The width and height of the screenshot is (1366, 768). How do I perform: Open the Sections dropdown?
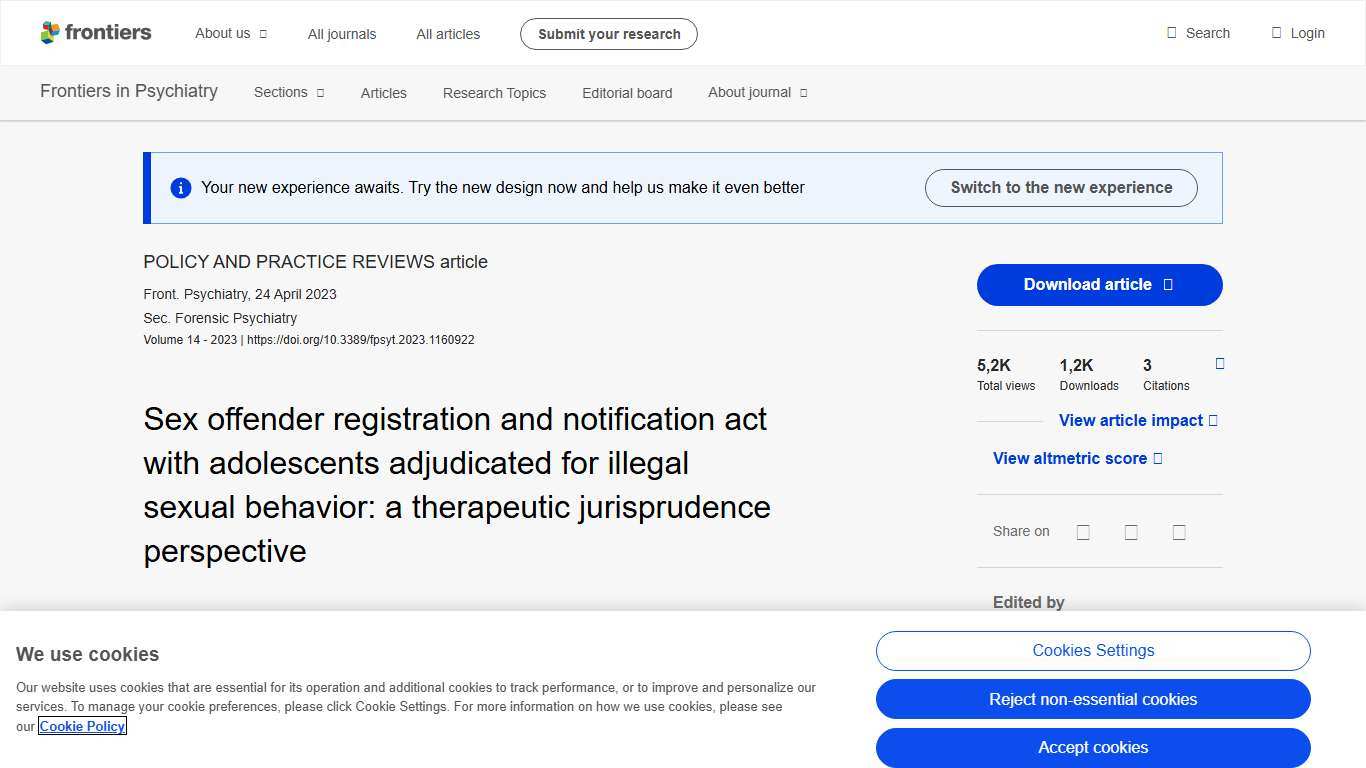(288, 92)
